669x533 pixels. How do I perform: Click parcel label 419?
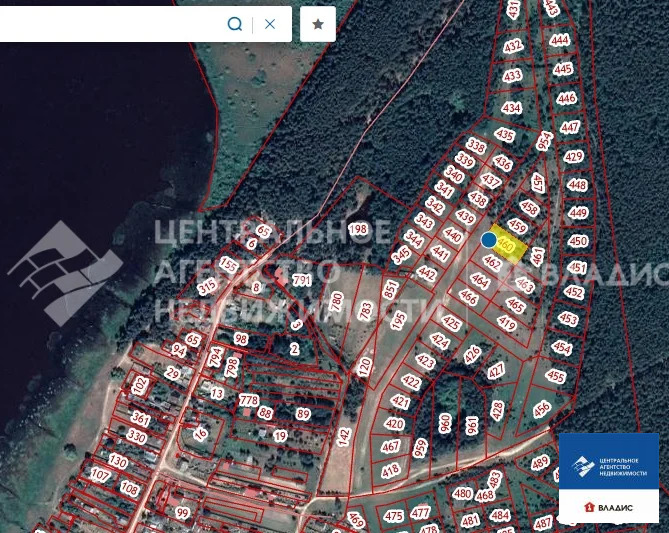tap(506, 324)
